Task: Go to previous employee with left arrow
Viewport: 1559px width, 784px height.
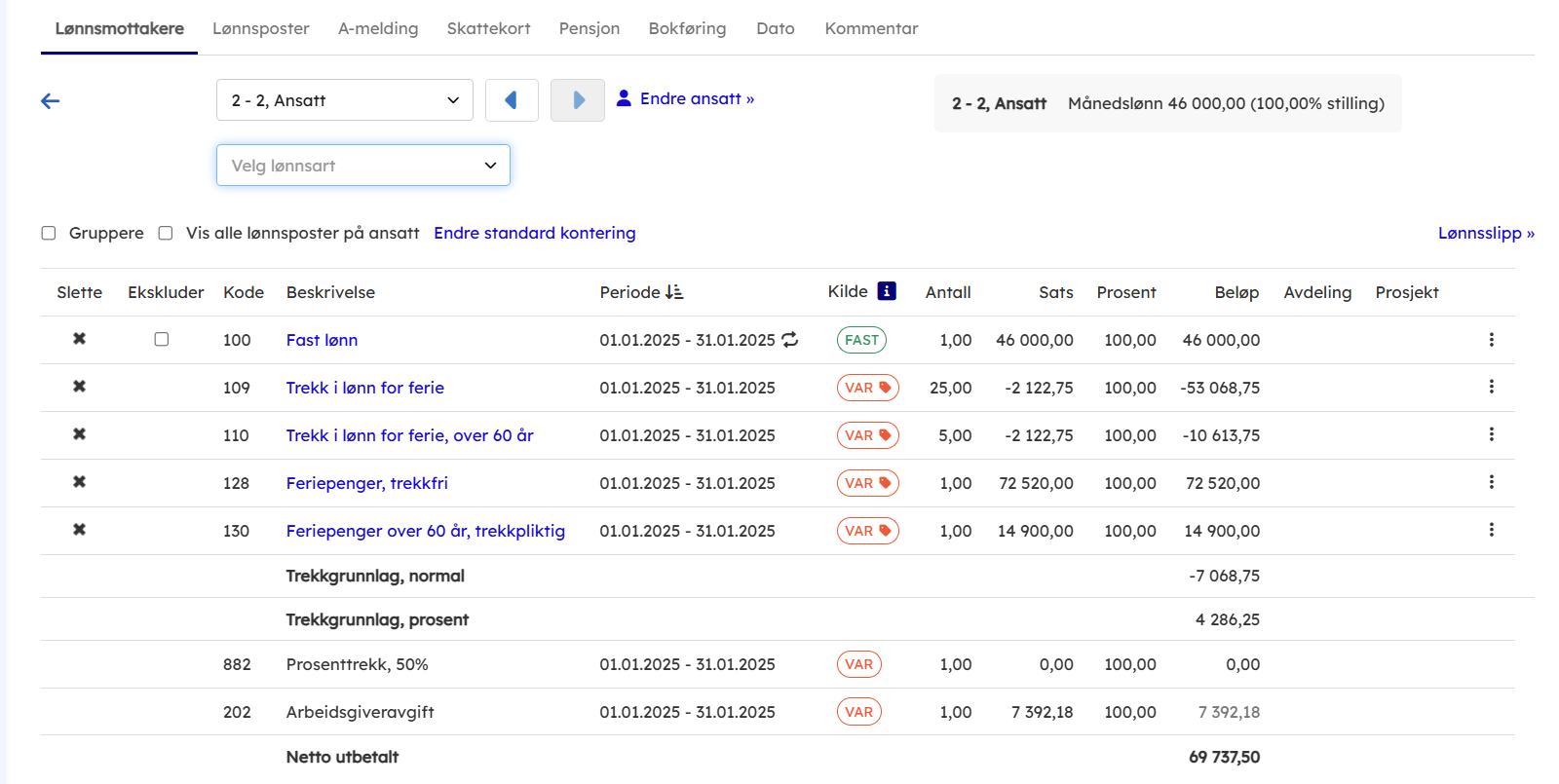Action: (512, 100)
